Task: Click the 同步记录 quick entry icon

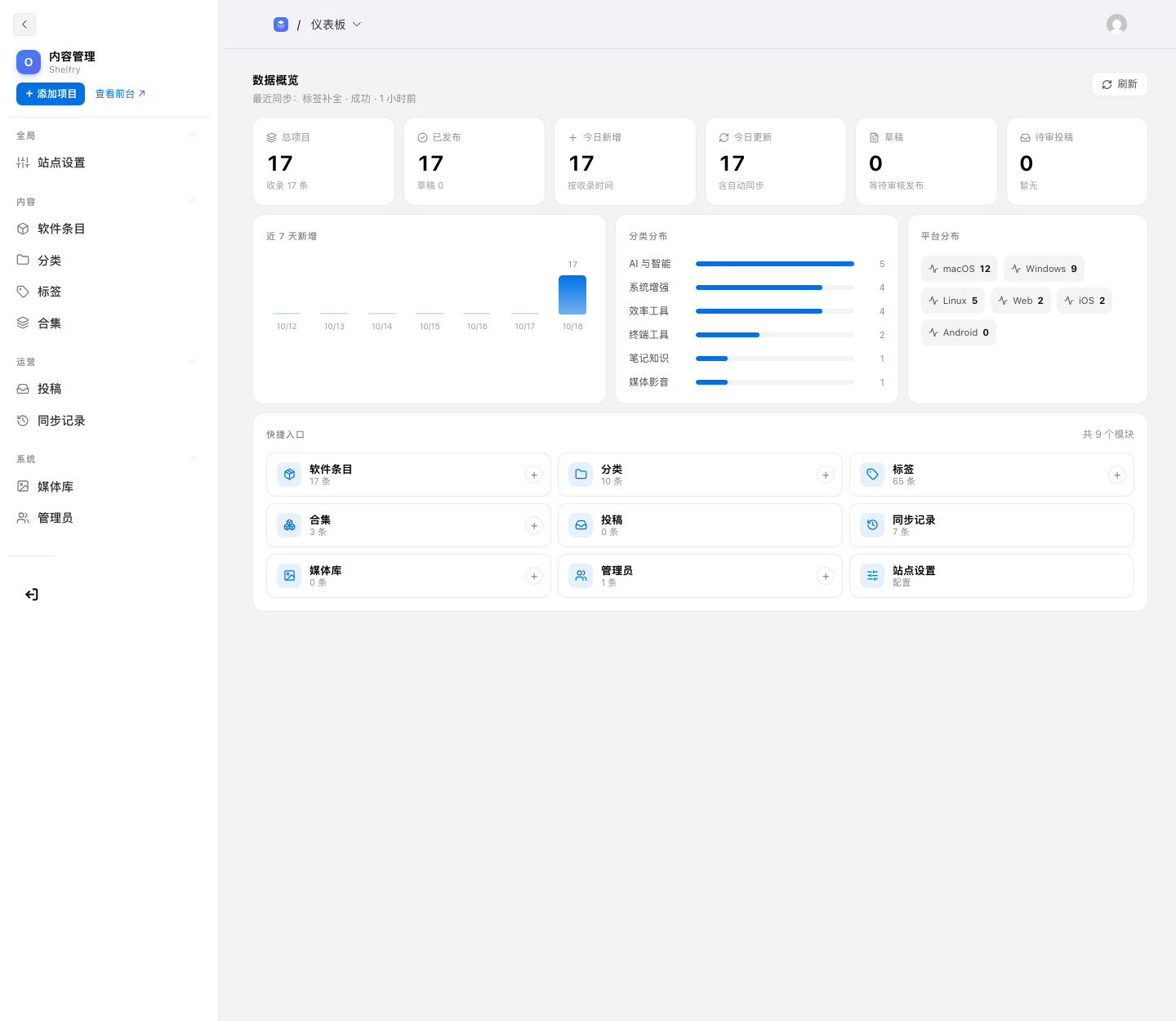Action: click(x=872, y=525)
